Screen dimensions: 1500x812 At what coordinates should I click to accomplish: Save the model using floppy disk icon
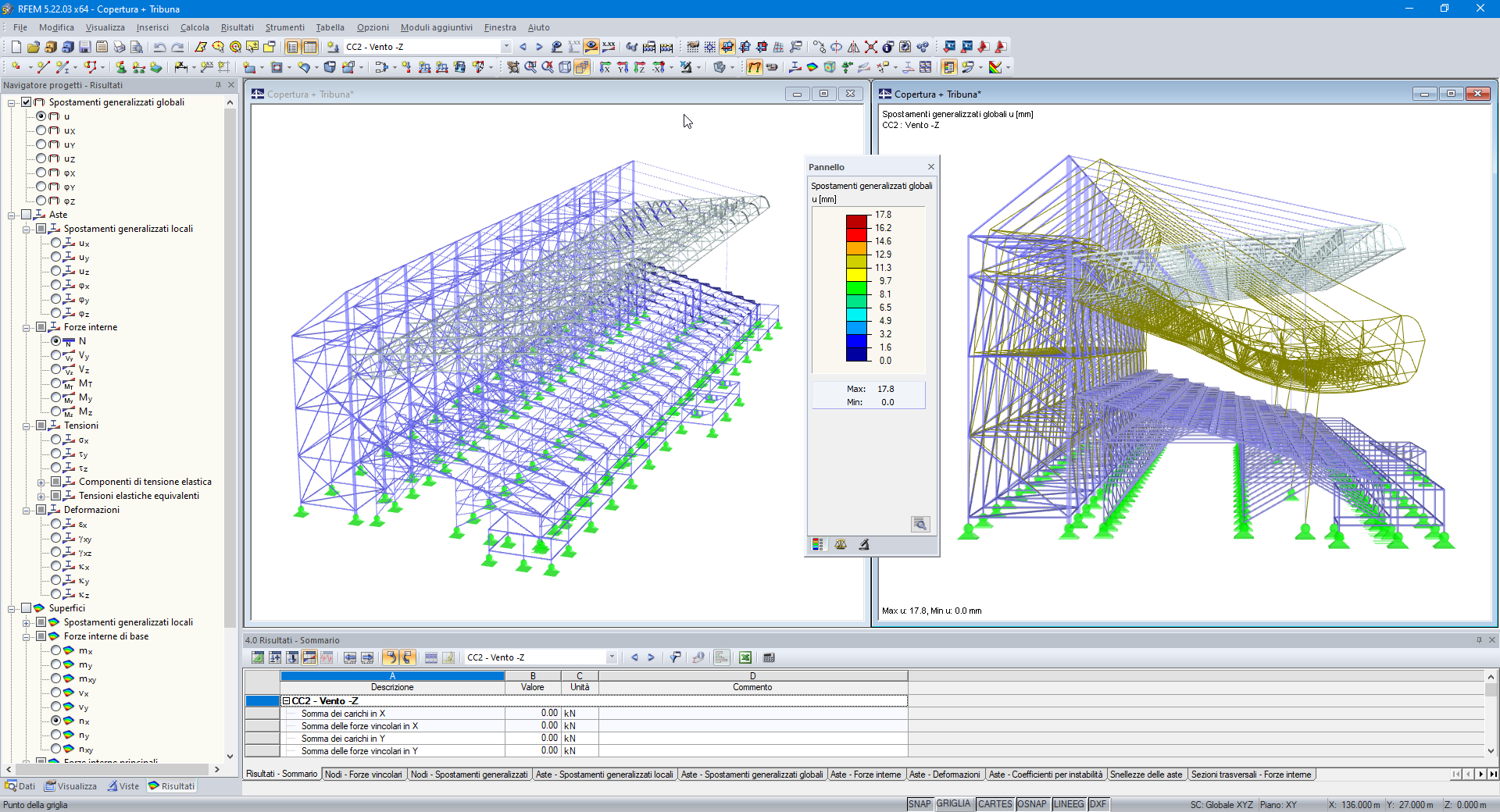(x=85, y=47)
